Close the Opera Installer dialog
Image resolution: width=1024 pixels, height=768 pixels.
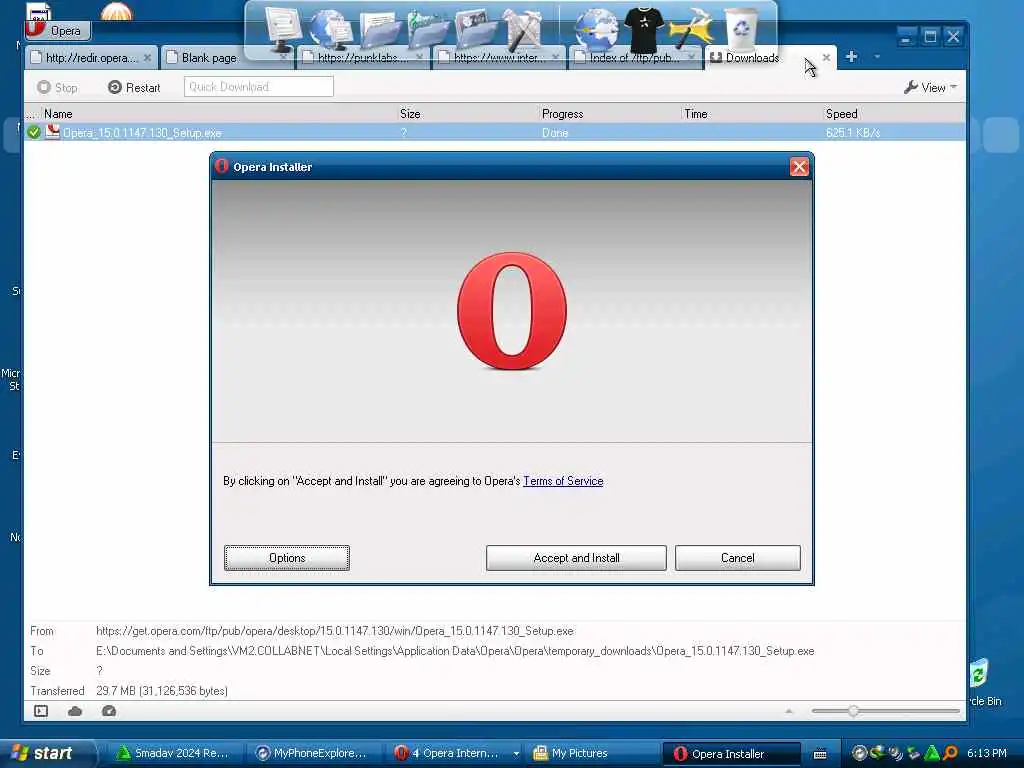pos(799,167)
